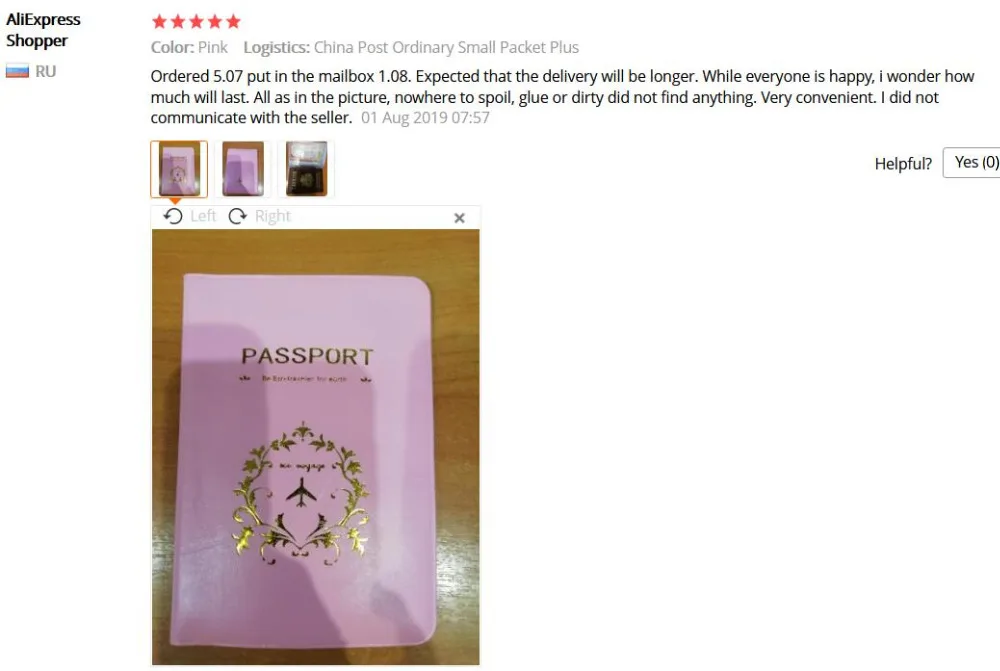Click the first red rating star
Screen dimensions: 1000x671
point(159,22)
